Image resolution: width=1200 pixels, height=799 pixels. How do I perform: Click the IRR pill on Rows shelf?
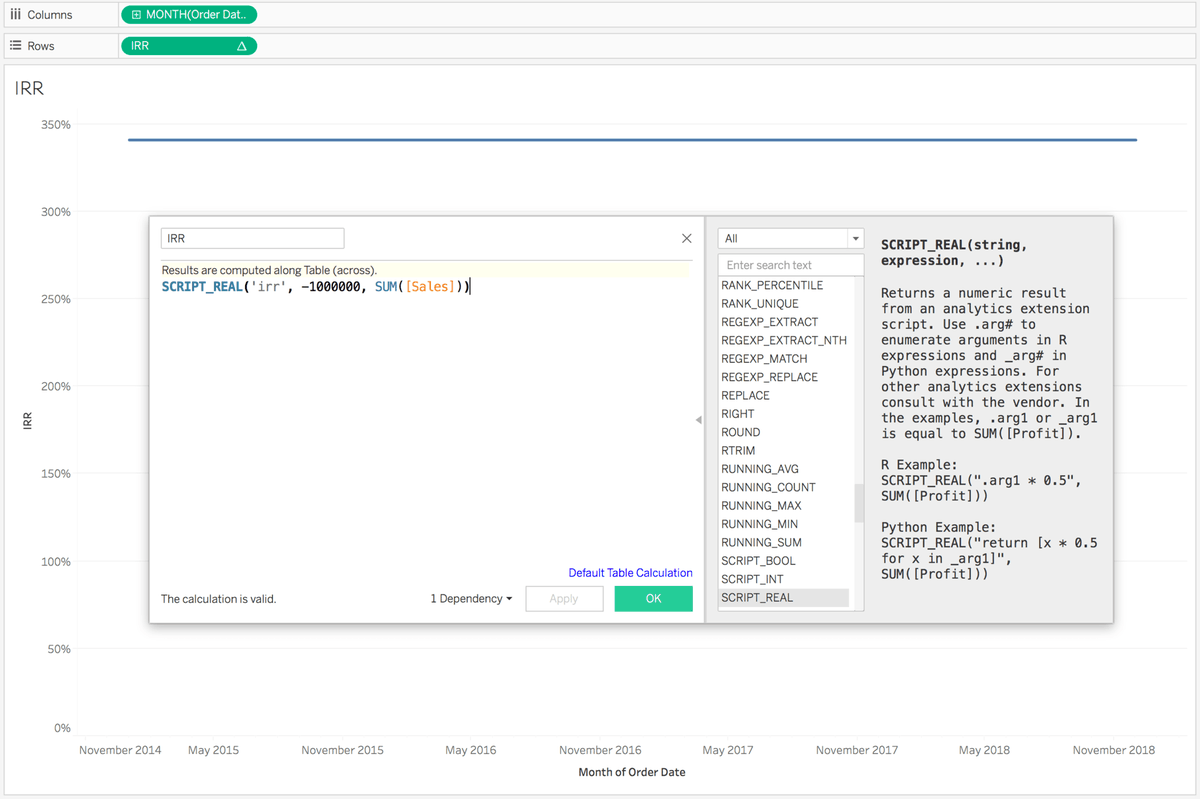click(x=188, y=46)
